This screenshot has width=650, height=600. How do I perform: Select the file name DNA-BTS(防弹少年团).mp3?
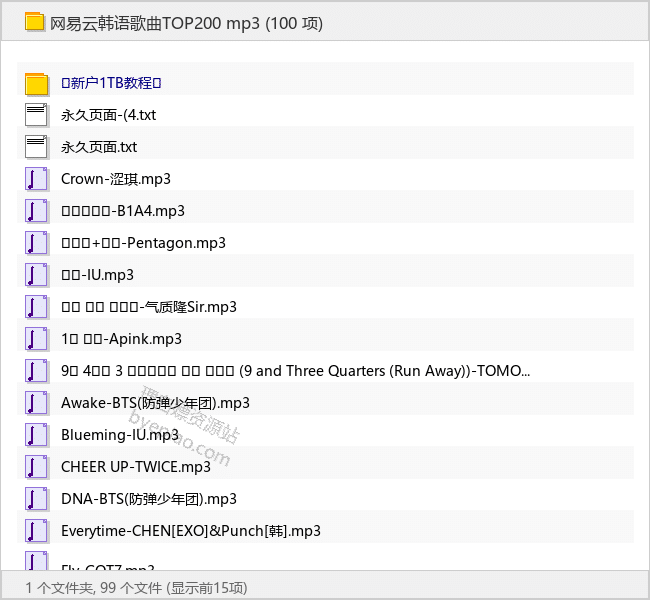click(x=149, y=499)
